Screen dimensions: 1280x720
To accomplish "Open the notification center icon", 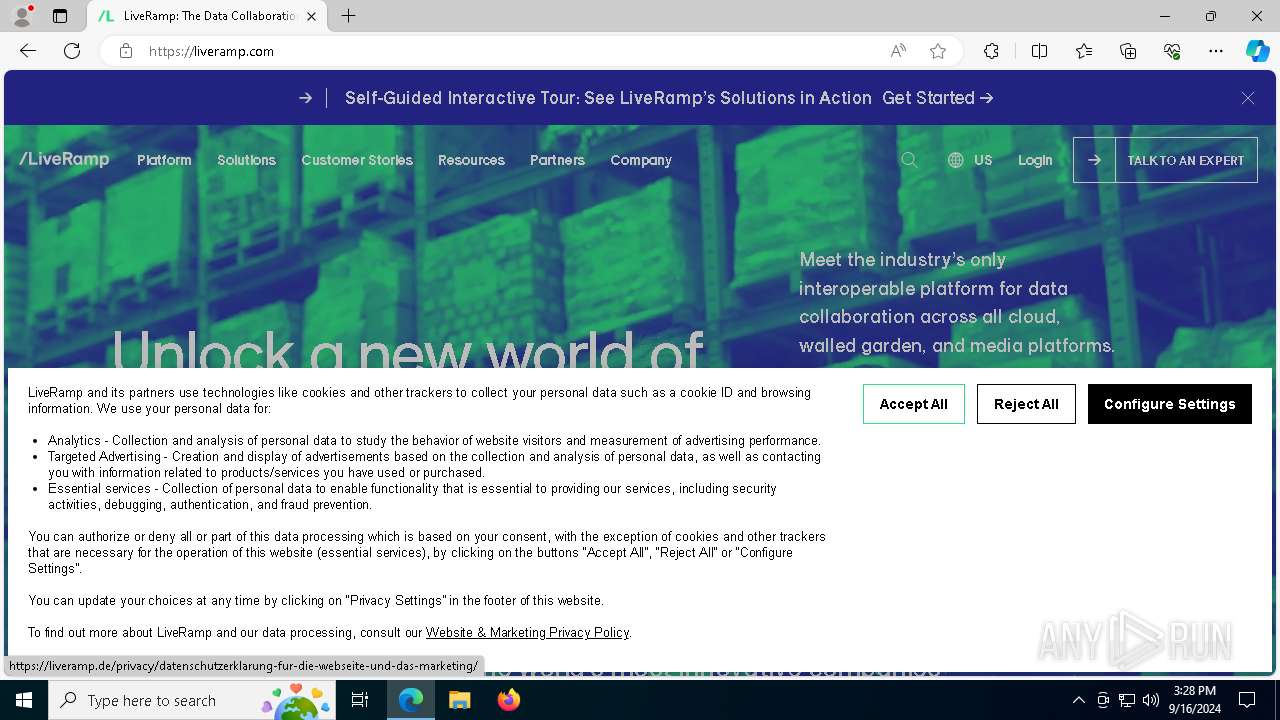I will tap(1247, 700).
